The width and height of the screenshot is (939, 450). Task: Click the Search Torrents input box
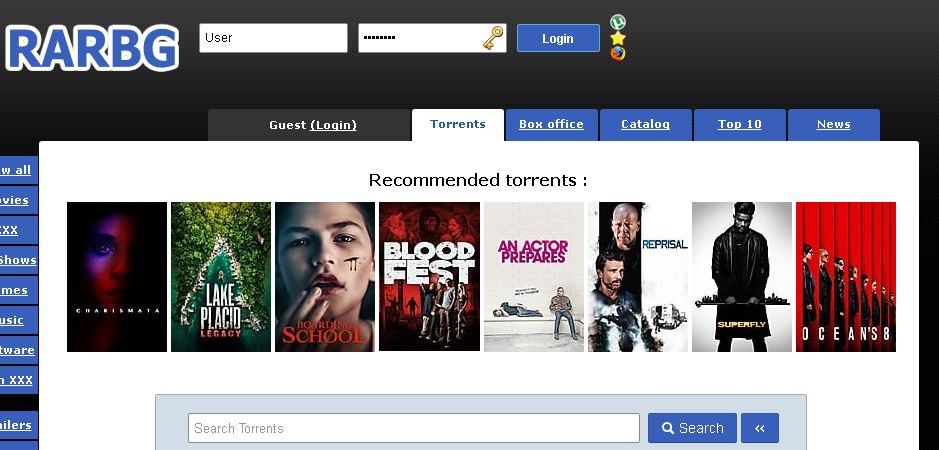tap(414, 428)
